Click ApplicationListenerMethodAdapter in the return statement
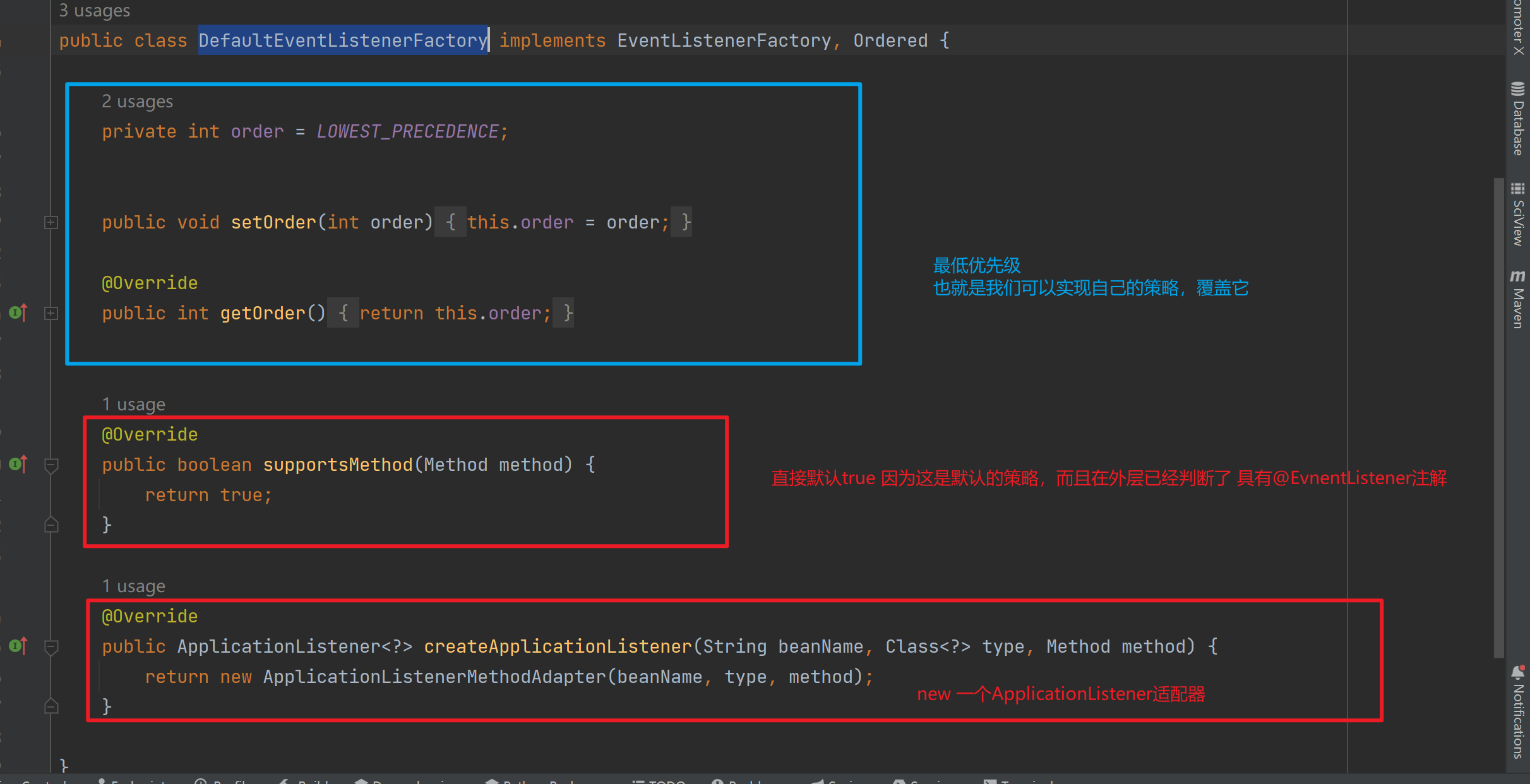The height and width of the screenshot is (784, 1530). [434, 677]
